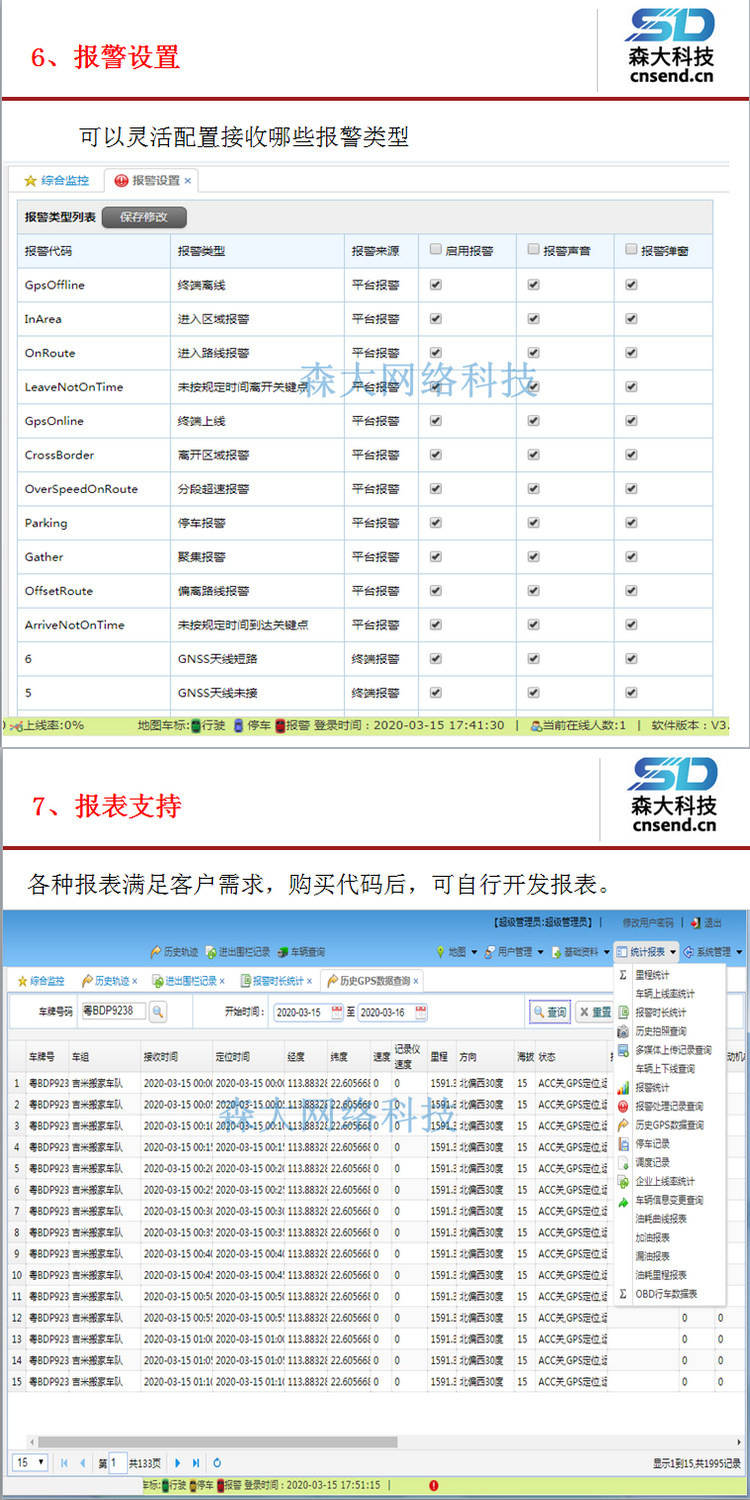Click the 重置 reset button

pyautogui.click(x=594, y=1012)
